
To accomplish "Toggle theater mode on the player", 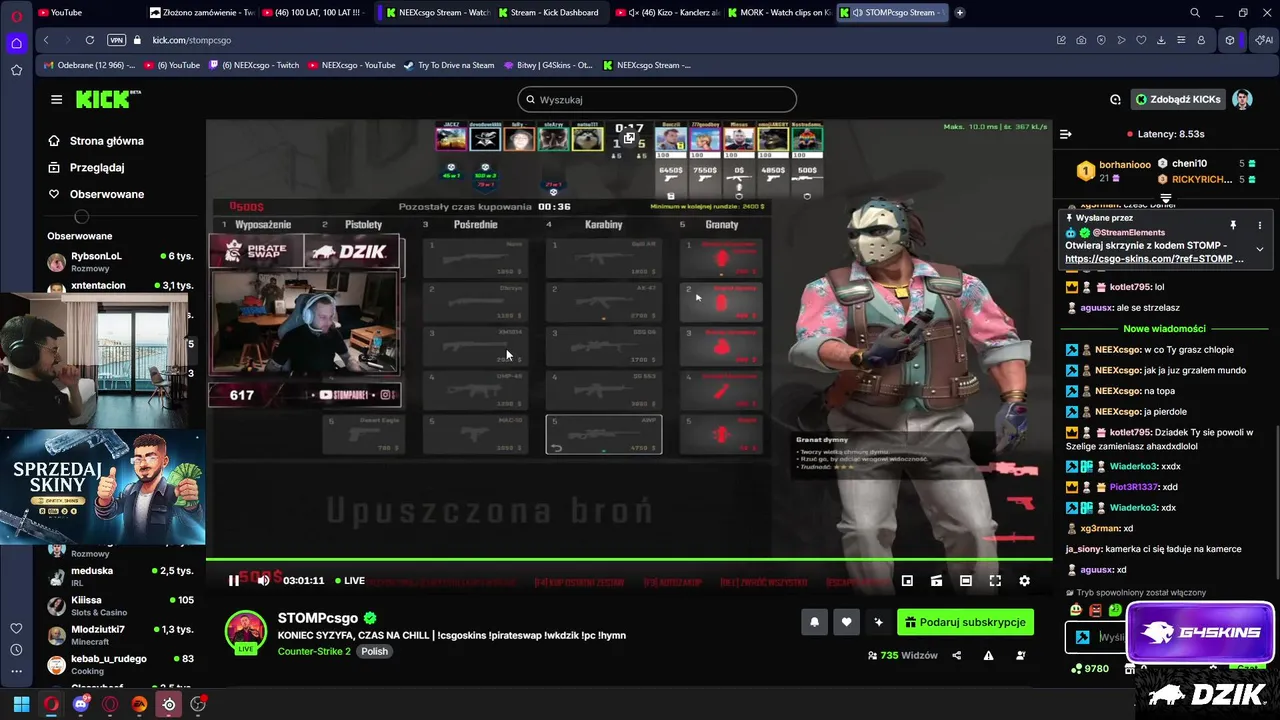I will point(965,580).
